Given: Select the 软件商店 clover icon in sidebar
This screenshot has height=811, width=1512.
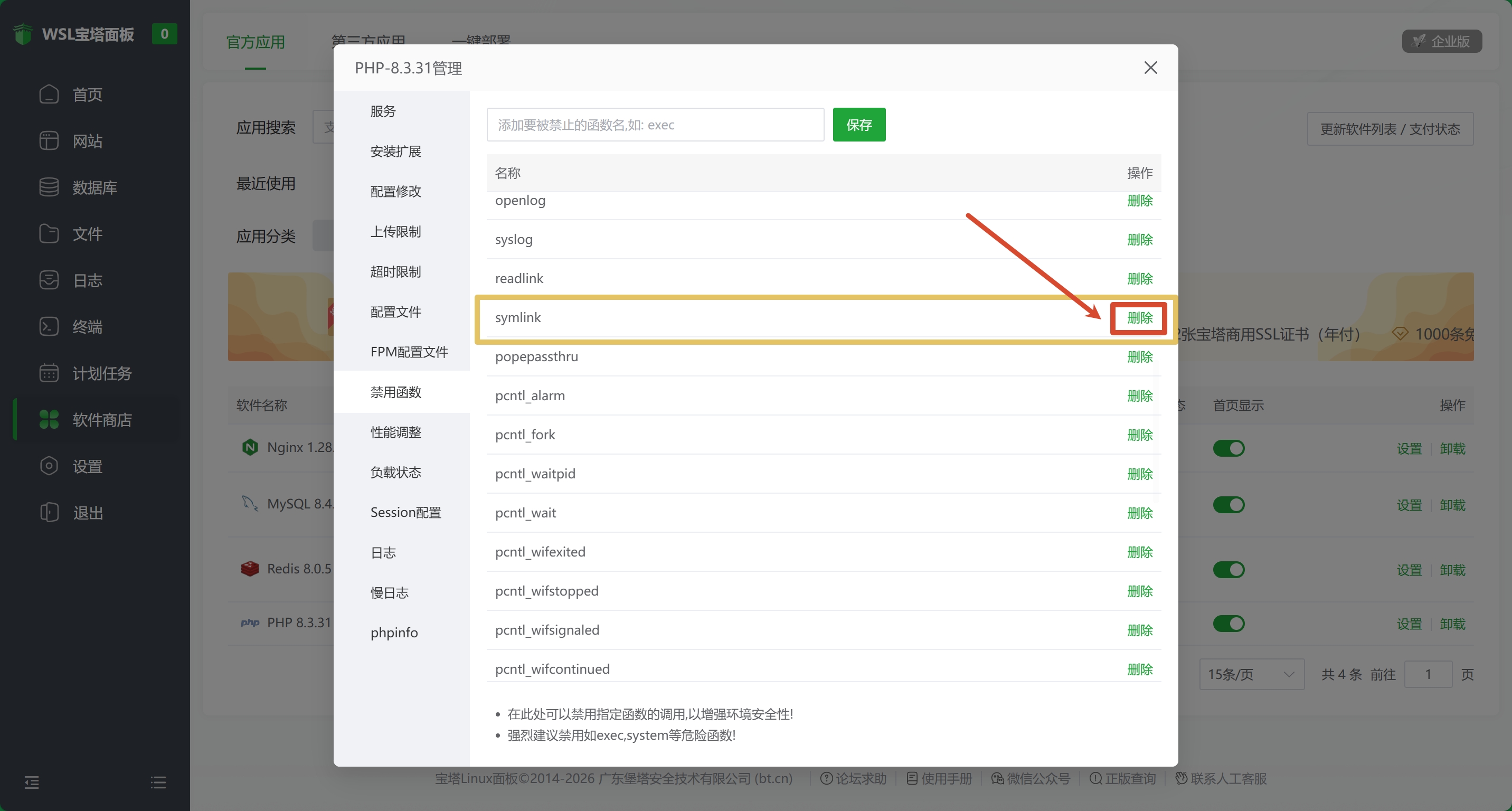Looking at the screenshot, I should [x=49, y=420].
